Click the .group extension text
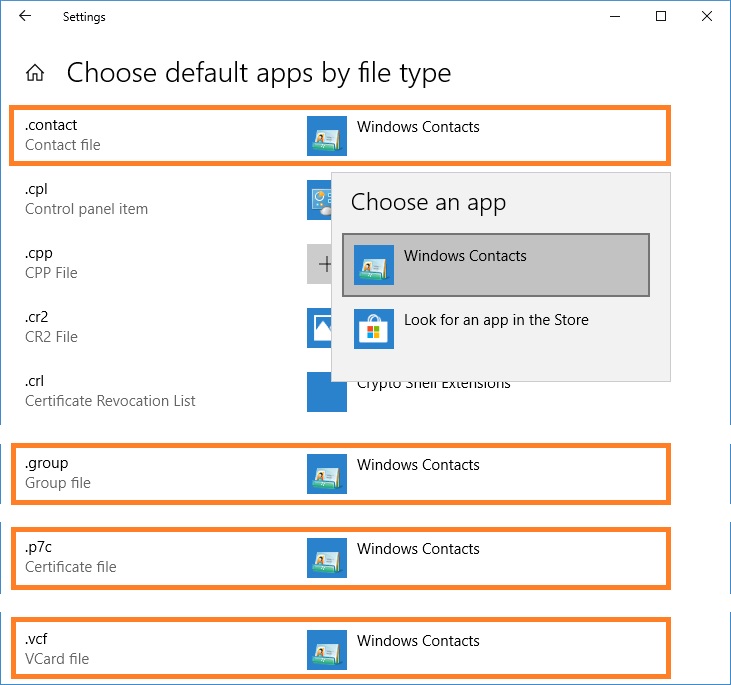The height and width of the screenshot is (685, 731). (46, 464)
